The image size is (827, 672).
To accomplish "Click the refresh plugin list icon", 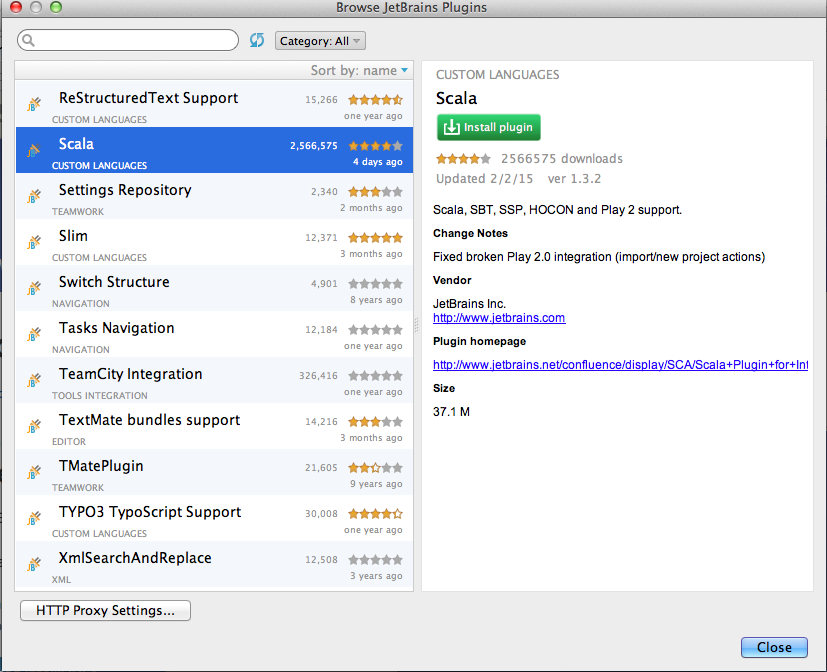I will (257, 40).
